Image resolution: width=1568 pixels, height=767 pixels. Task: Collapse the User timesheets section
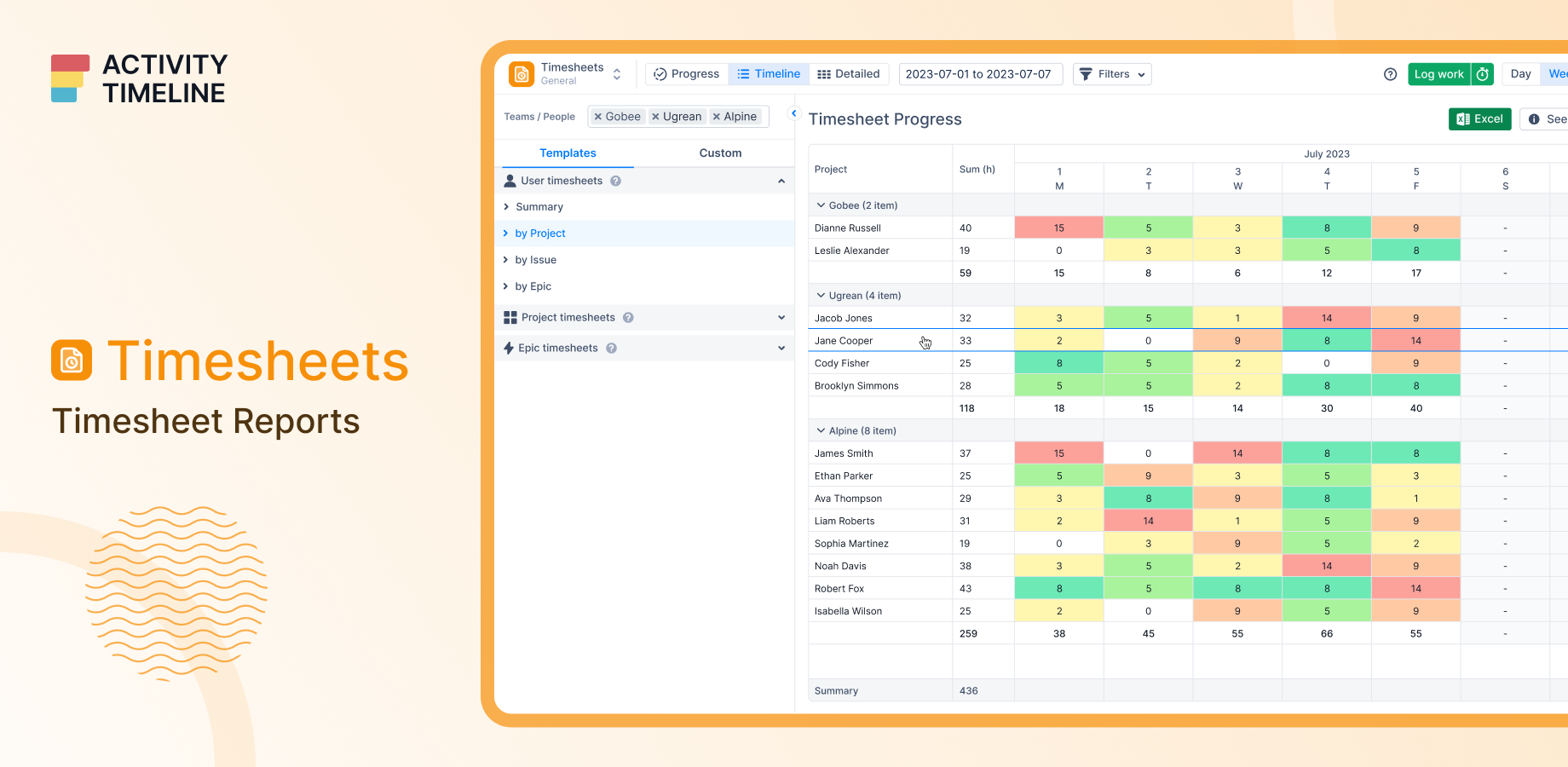click(x=781, y=181)
